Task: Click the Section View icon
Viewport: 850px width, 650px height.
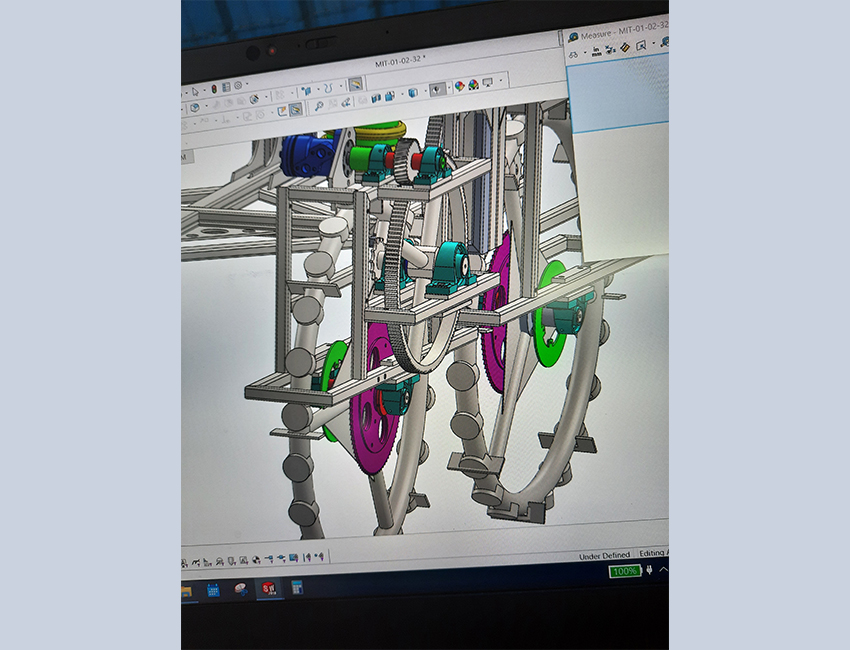Action: pyautogui.click(x=375, y=98)
